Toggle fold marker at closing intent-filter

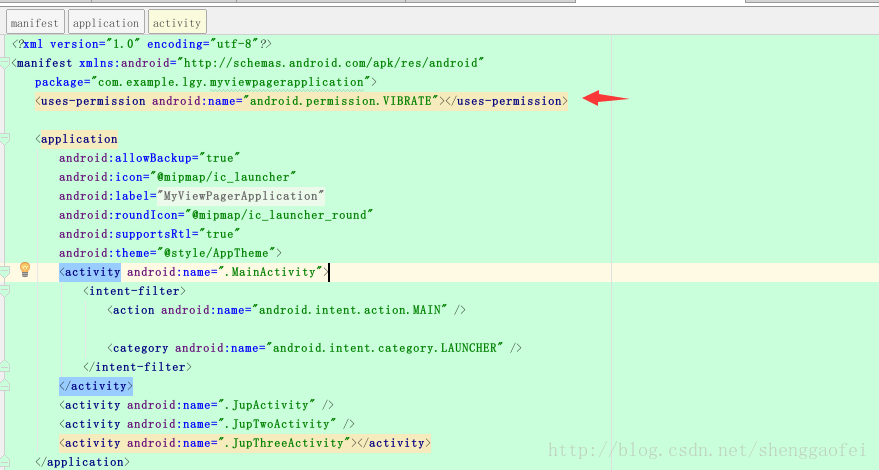[4, 367]
